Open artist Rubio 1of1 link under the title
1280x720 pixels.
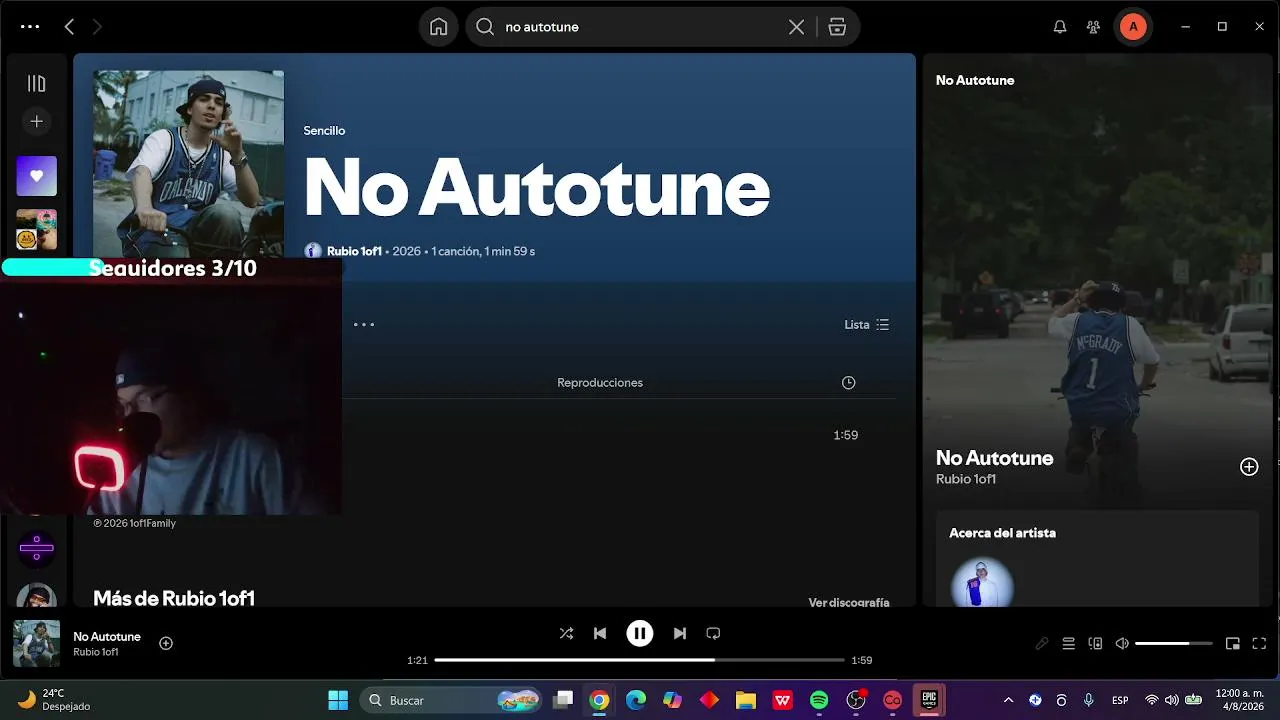[354, 251]
